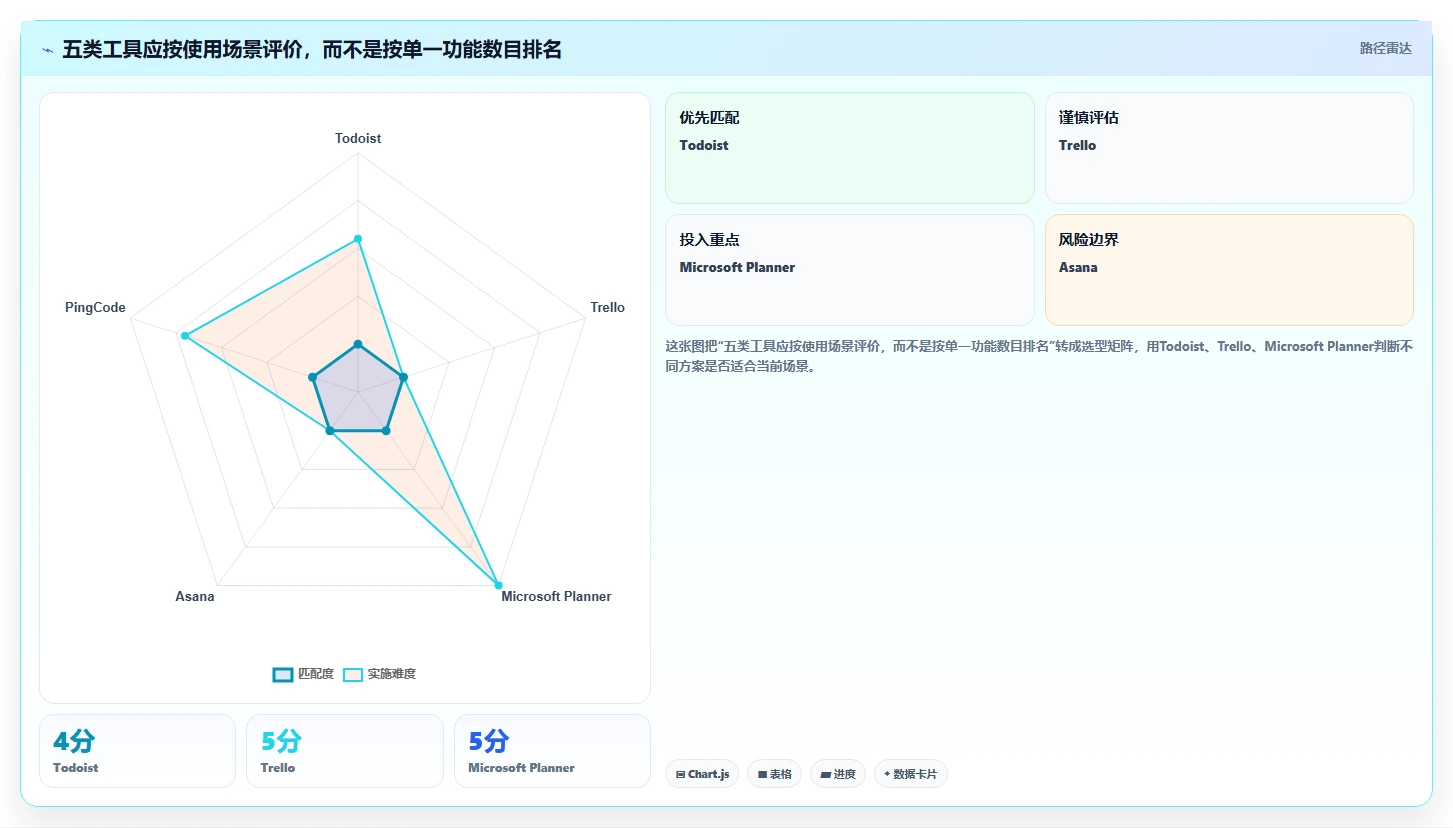Click the 4分 Todoist score card
Image resolution: width=1453 pixels, height=828 pixels.
coord(137,751)
